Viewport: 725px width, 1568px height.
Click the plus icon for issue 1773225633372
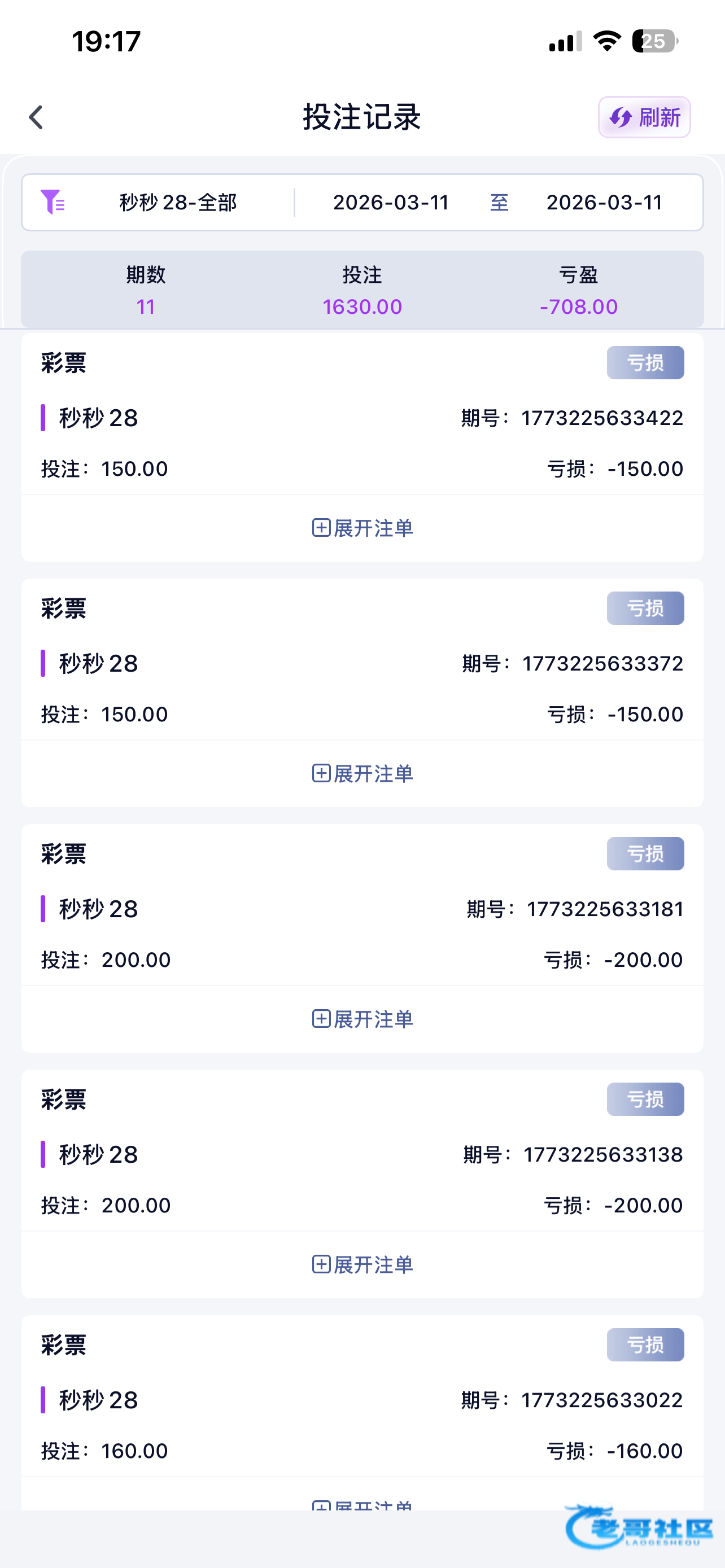tap(321, 773)
